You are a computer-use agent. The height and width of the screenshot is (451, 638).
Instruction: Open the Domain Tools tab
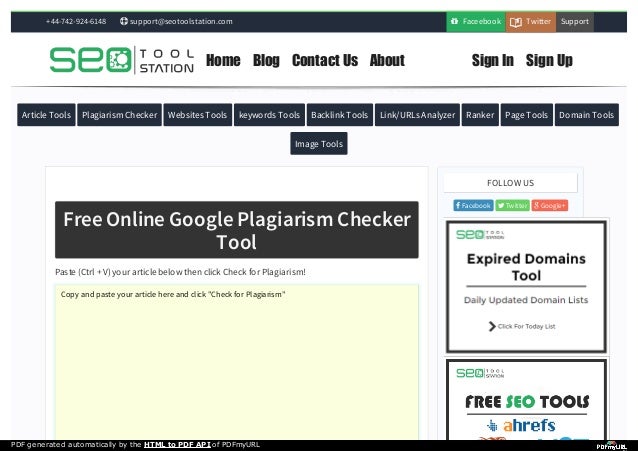point(586,115)
